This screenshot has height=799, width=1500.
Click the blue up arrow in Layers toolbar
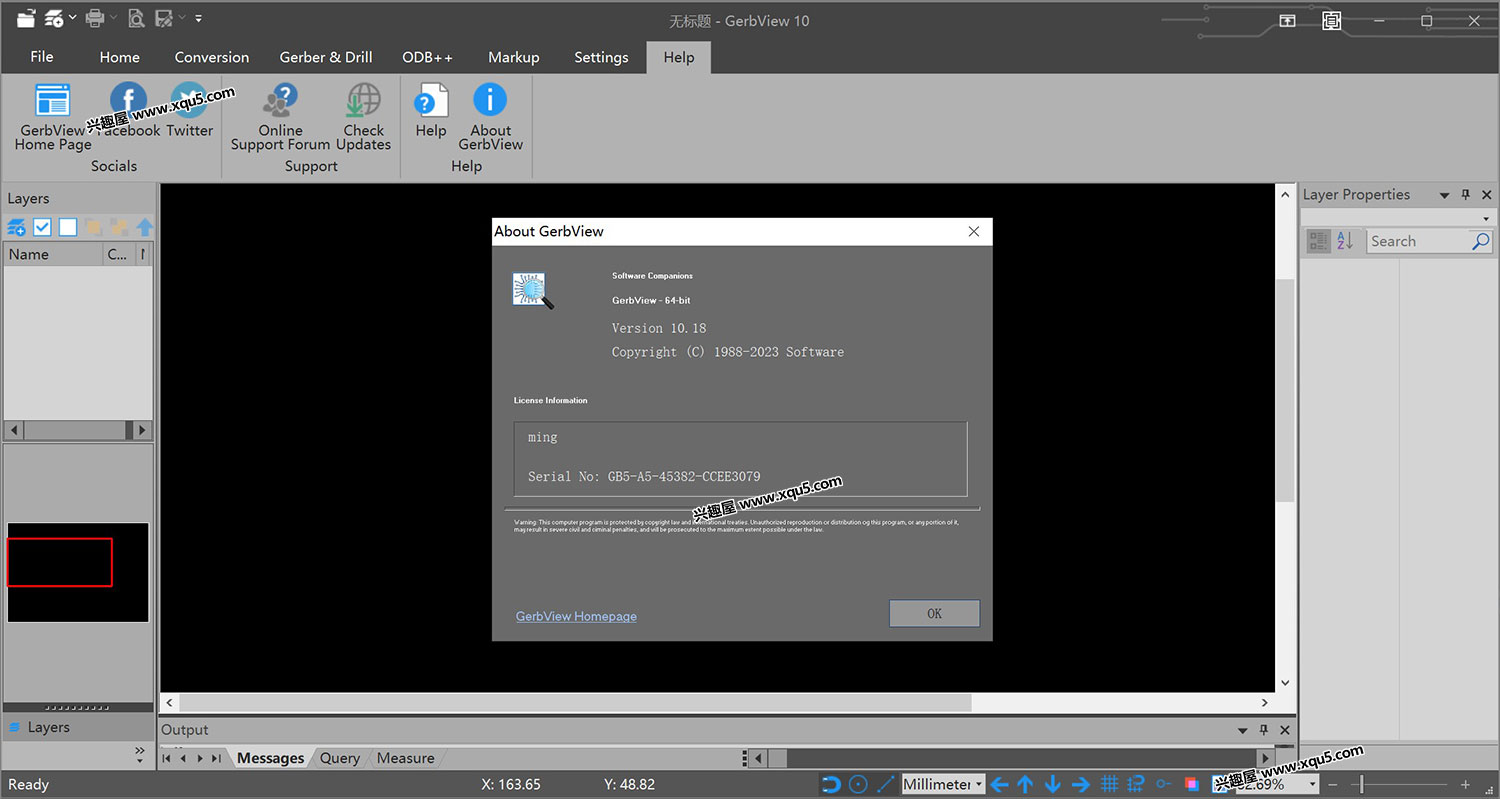(x=145, y=227)
